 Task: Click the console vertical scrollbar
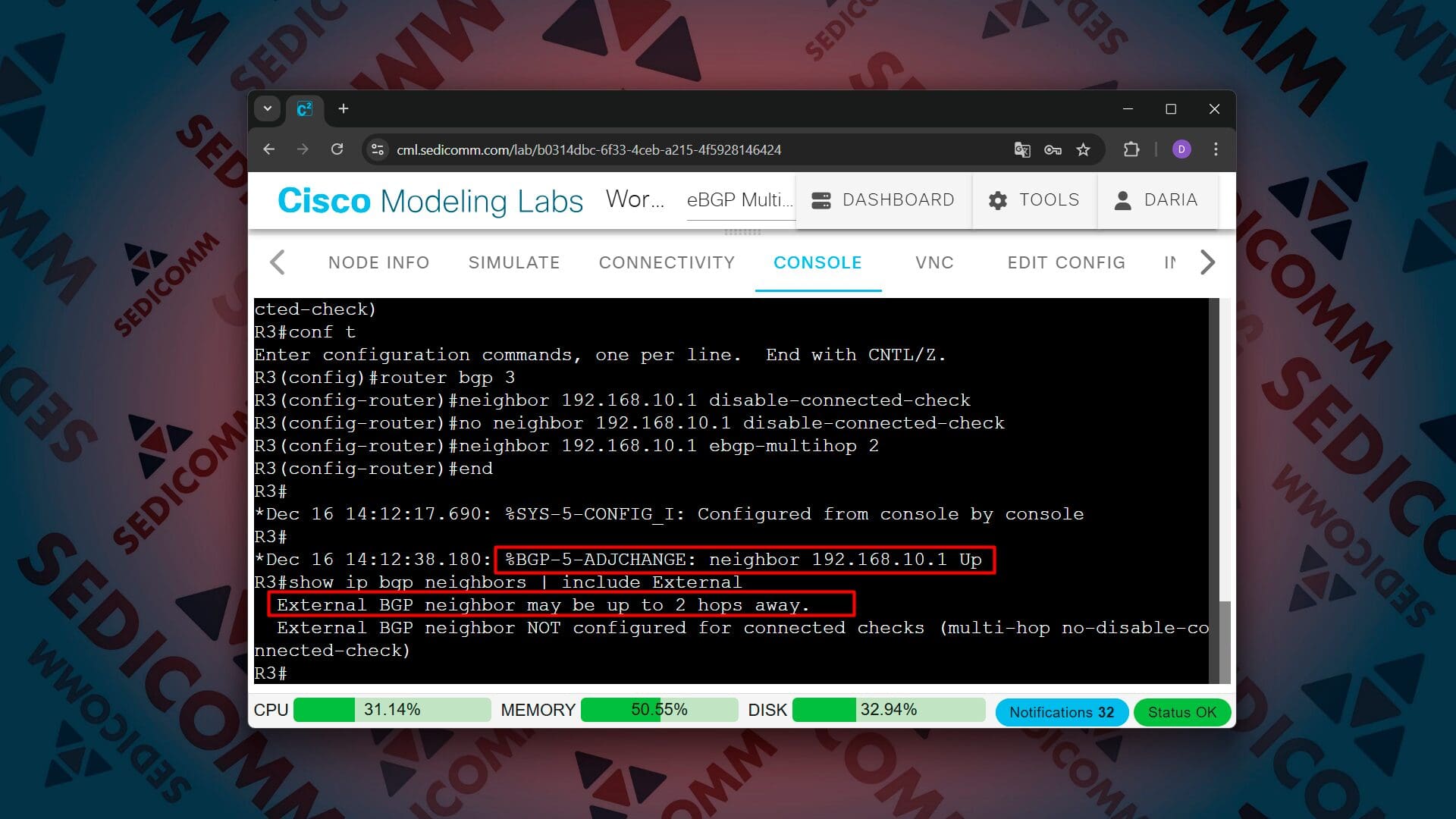point(1223,641)
